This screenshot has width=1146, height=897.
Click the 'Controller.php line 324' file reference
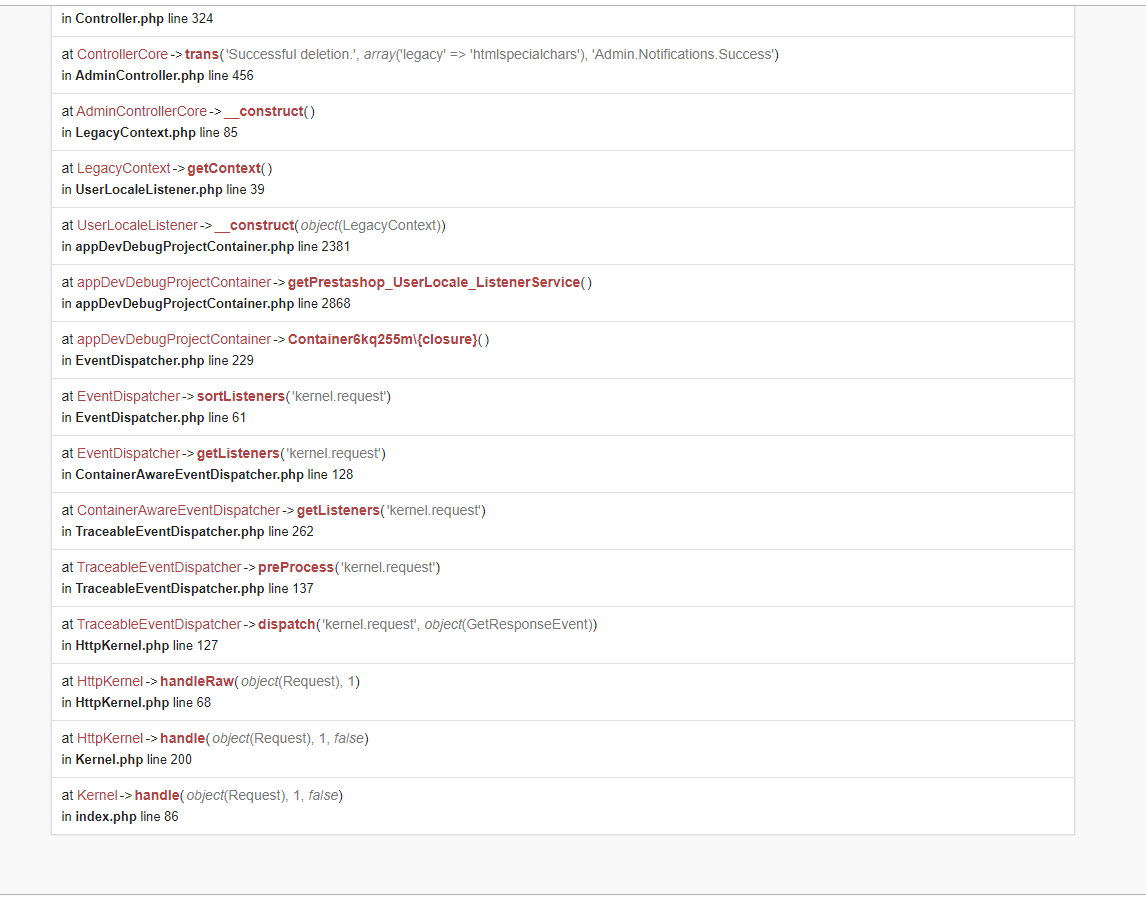(144, 18)
